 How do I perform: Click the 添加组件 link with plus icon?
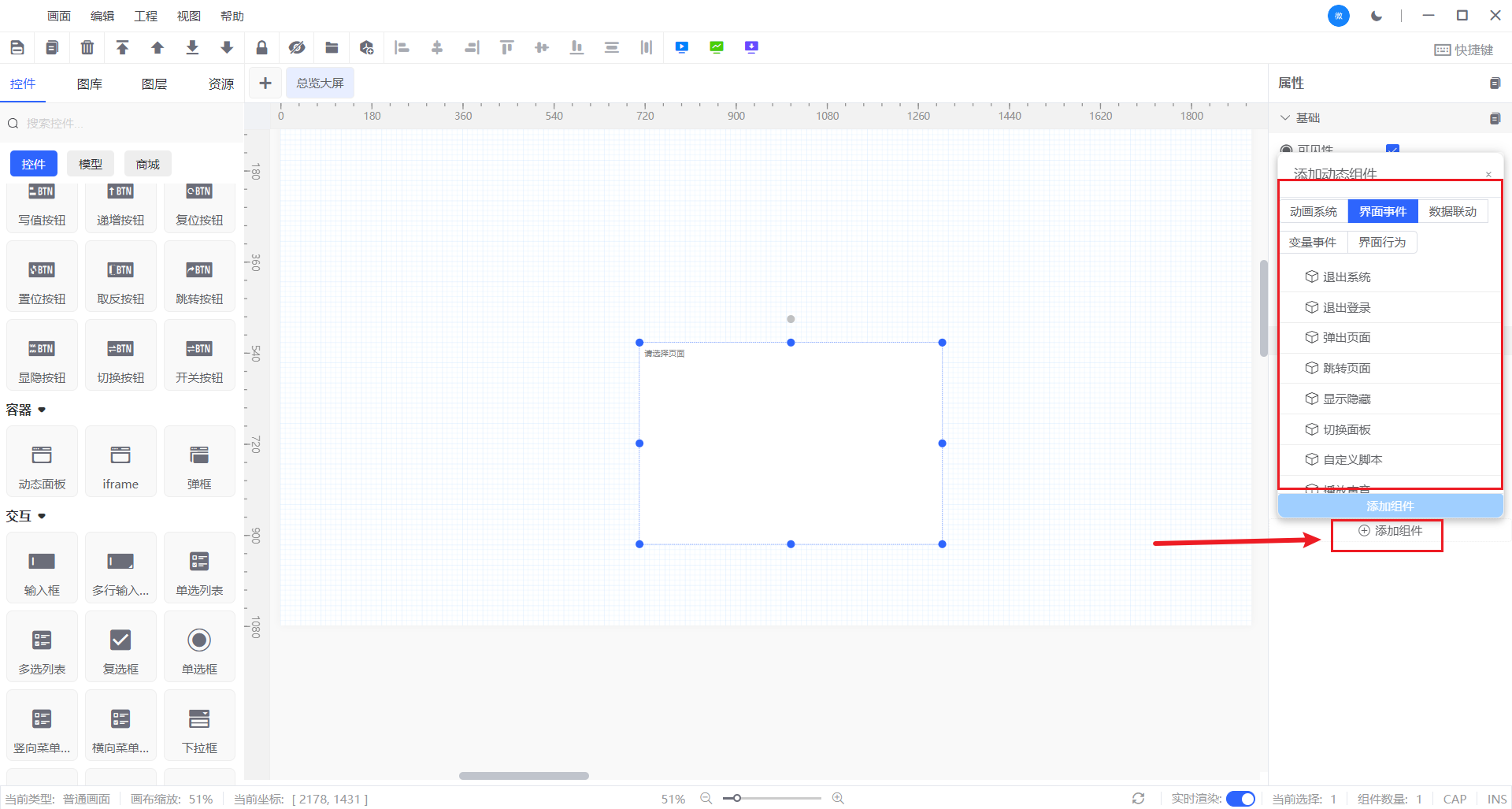tap(1390, 531)
